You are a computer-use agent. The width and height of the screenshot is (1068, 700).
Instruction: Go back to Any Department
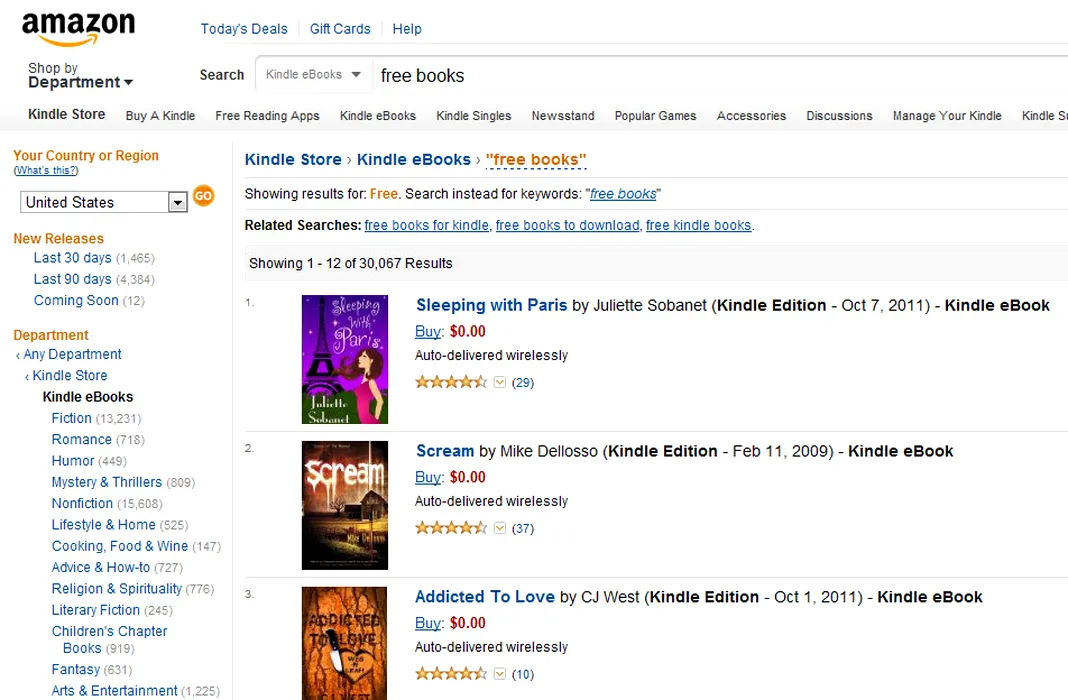[72, 354]
